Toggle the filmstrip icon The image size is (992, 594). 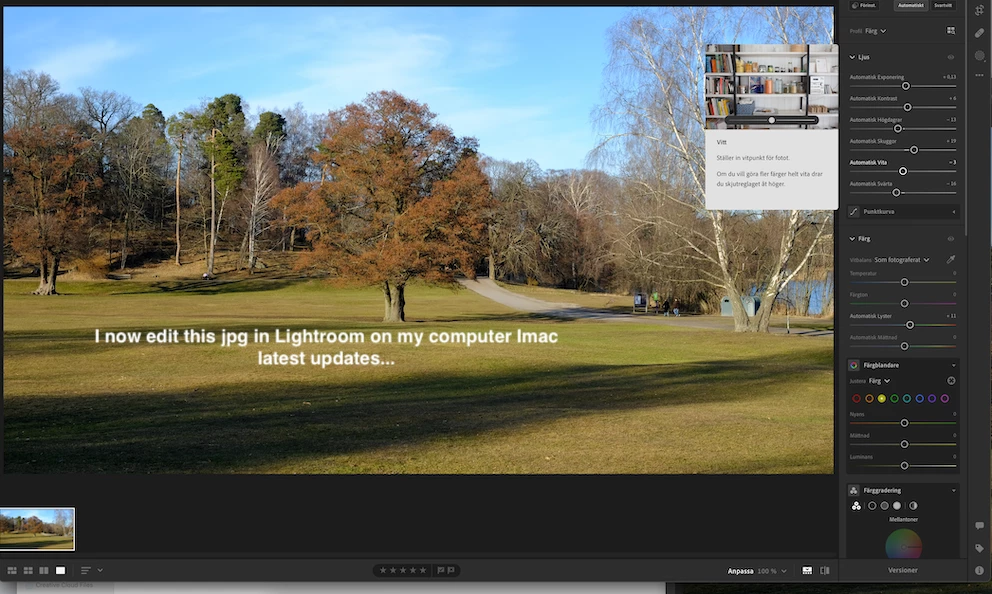click(807, 570)
